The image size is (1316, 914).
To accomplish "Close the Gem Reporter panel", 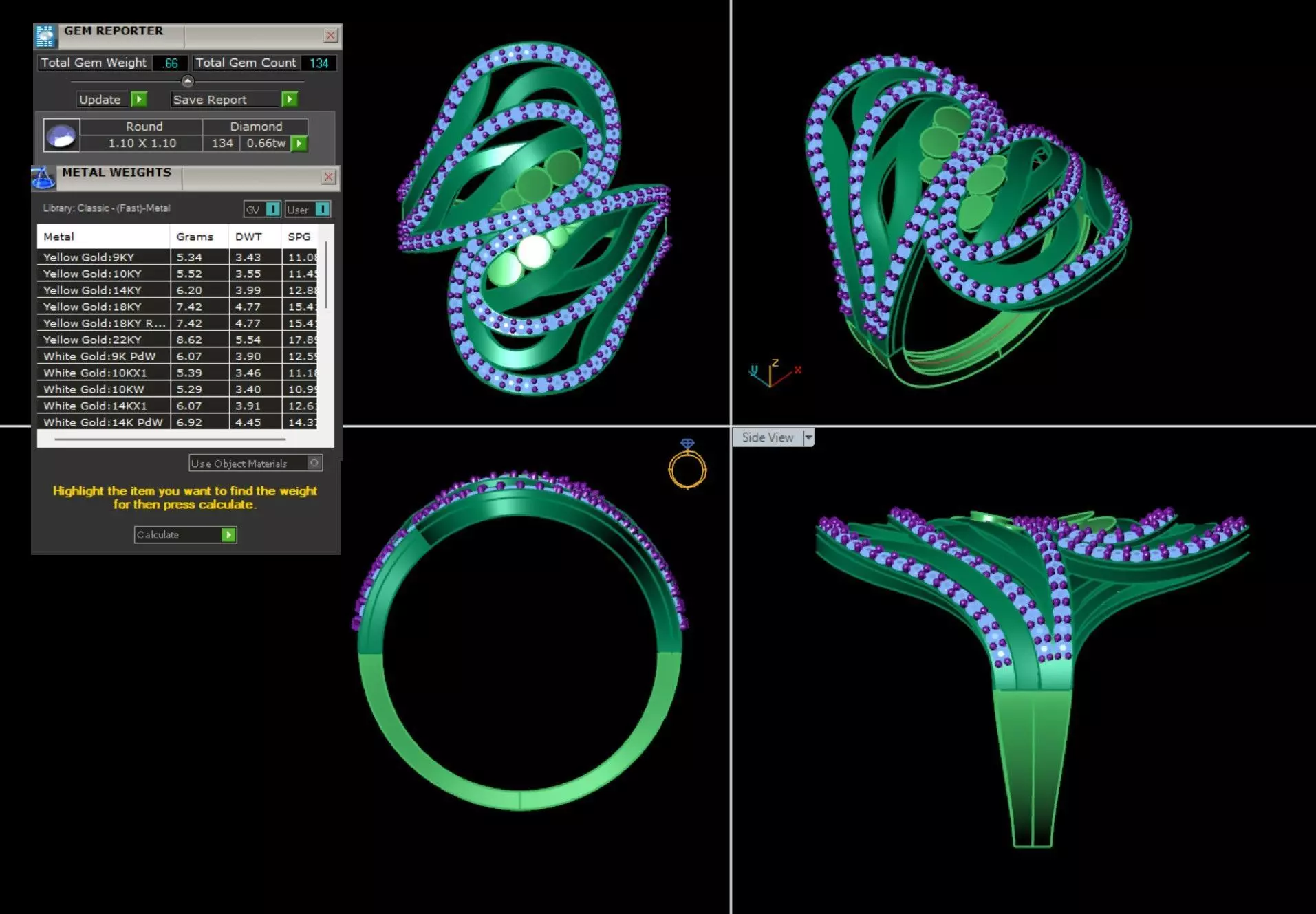I will click(331, 35).
